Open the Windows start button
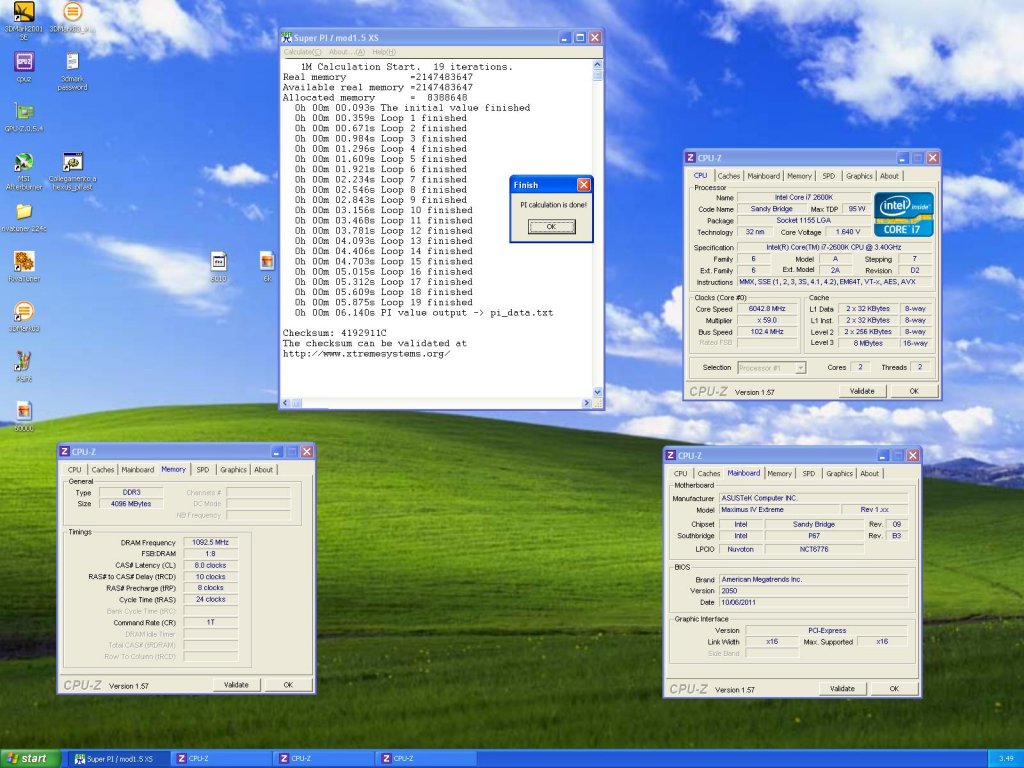Image resolution: width=1024 pixels, height=768 pixels. 30,759
